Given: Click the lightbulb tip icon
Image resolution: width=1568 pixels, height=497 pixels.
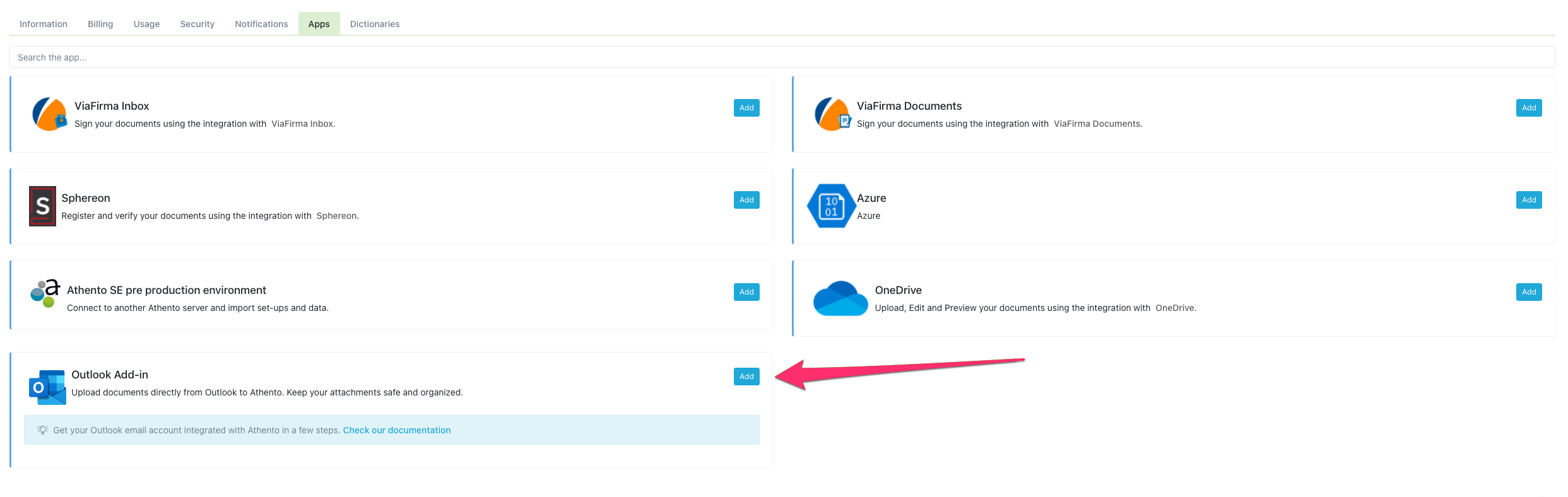Looking at the screenshot, I should [43, 430].
